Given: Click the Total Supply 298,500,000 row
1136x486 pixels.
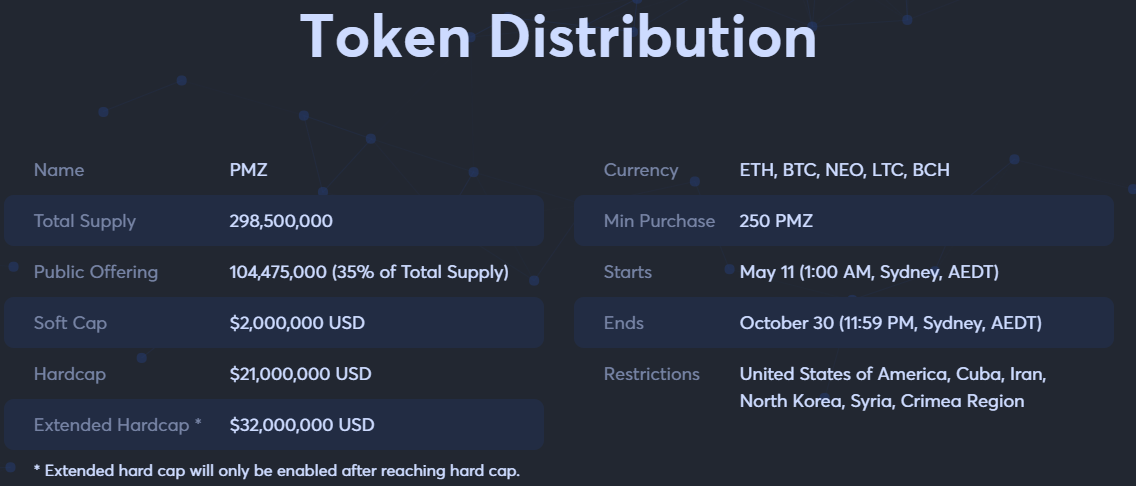Looking at the screenshot, I should [274, 221].
